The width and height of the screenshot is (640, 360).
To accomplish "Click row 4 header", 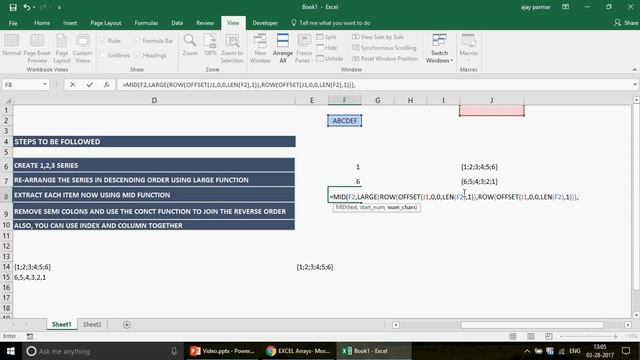I will 6,142.
